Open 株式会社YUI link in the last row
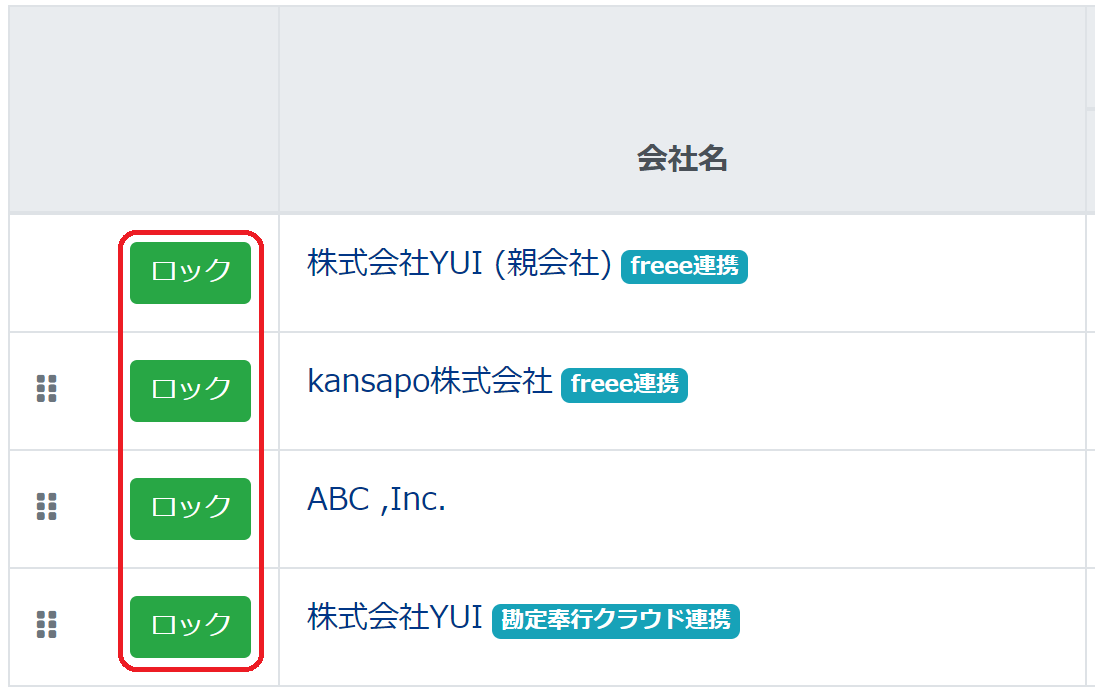Image resolution: width=1095 pixels, height=692 pixels. click(395, 618)
